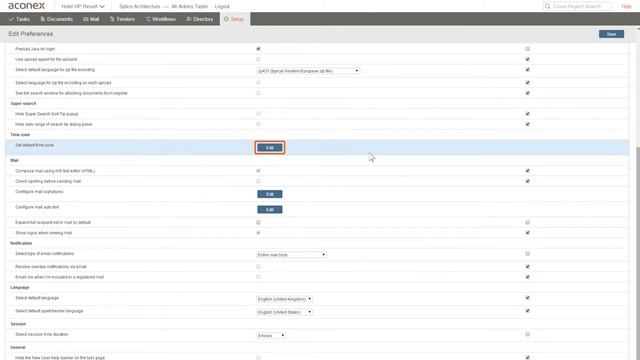Click the user name Mr Antony Taylor
Image resolution: width=640 pixels, height=360 pixels.
point(190,6)
